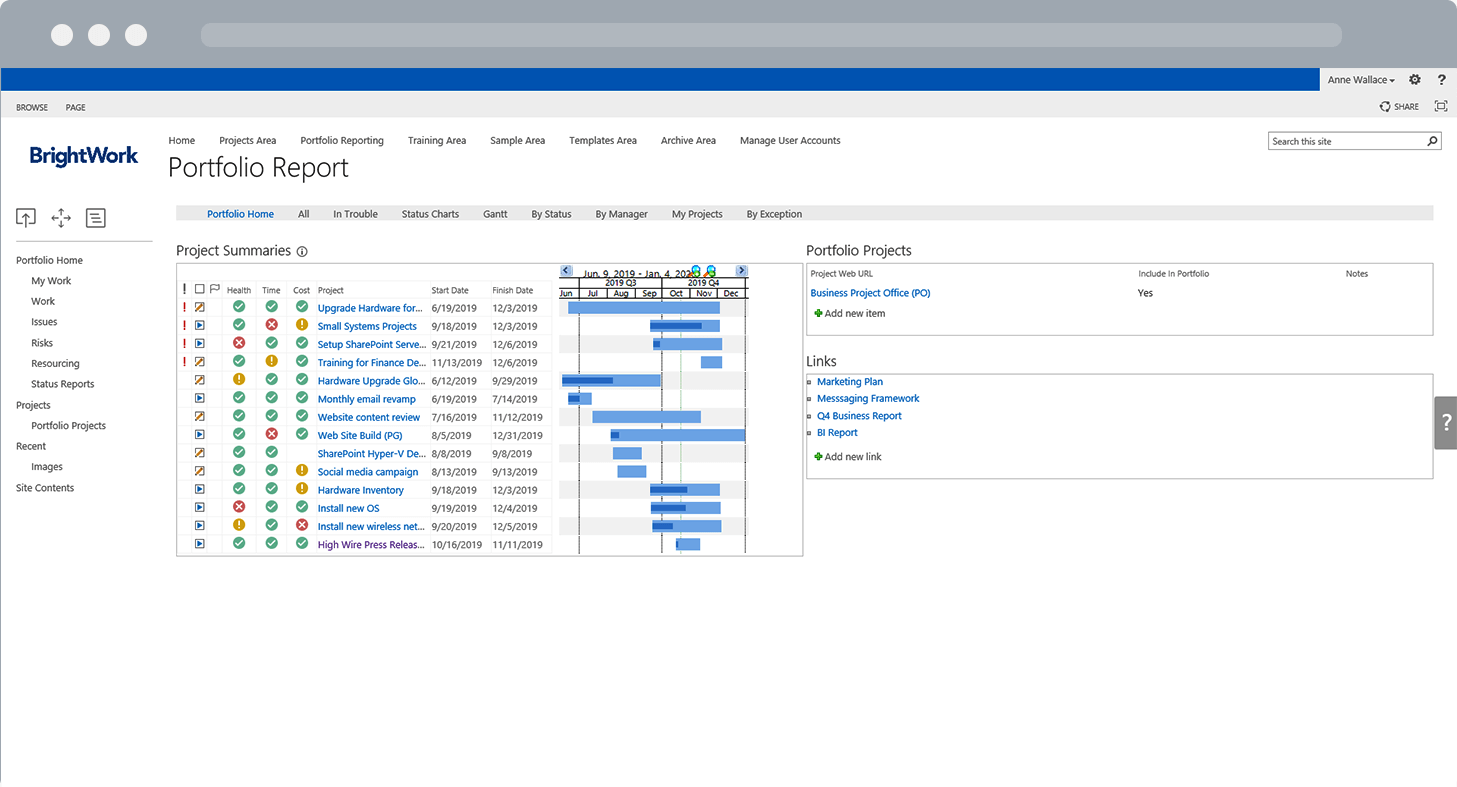Viewport: 1457px width, 787px height.
Task: Open Small Systems Projects link
Action: pyautogui.click(x=367, y=326)
